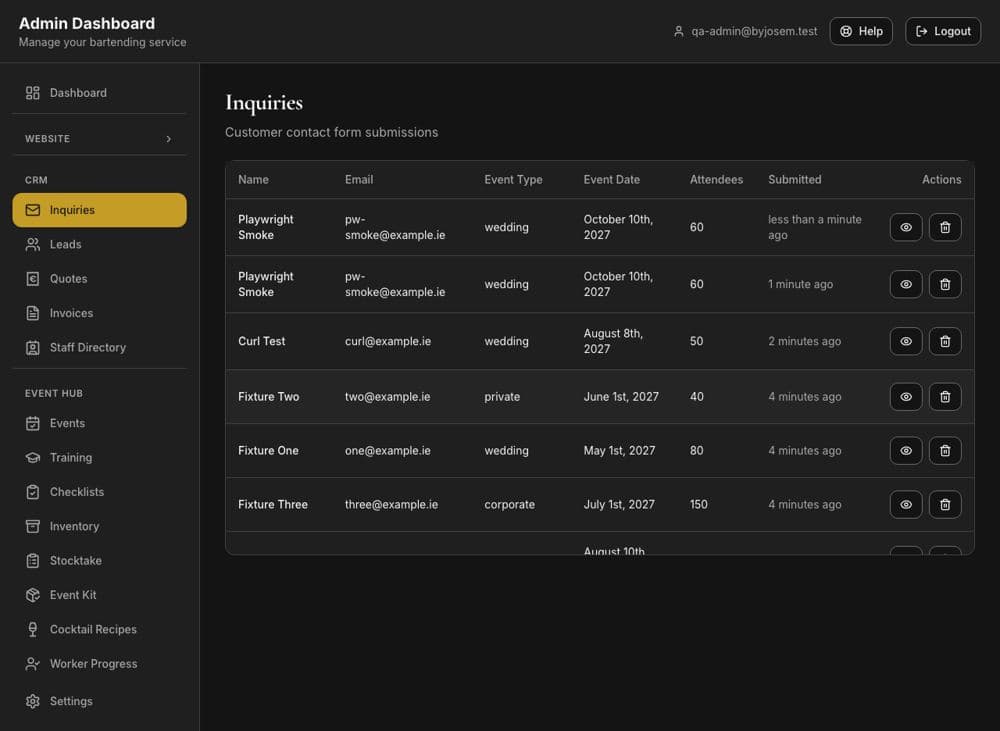Click the three@example.ie email cell
Viewport: 1000px width, 731px height.
click(x=391, y=505)
